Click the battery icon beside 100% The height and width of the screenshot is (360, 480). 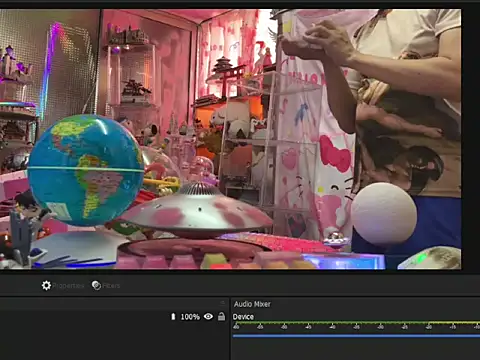point(173,316)
